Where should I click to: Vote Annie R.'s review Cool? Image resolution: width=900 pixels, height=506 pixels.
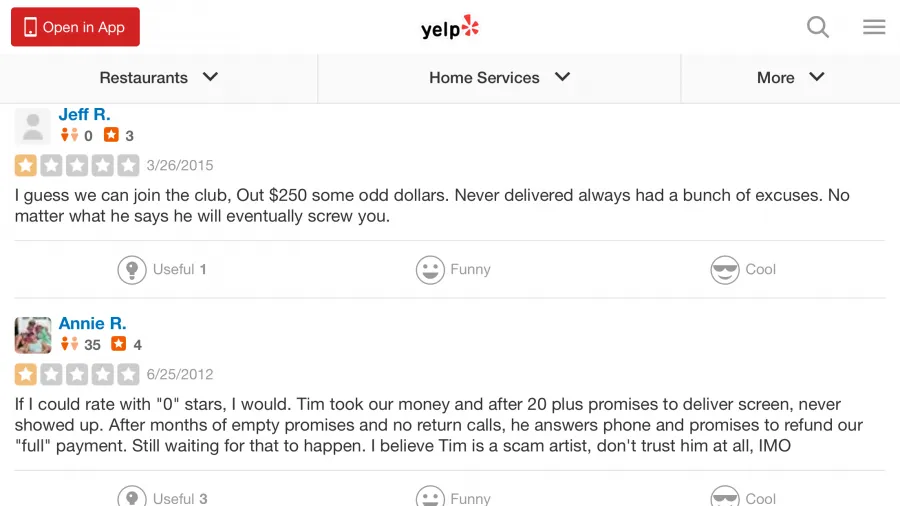743,497
